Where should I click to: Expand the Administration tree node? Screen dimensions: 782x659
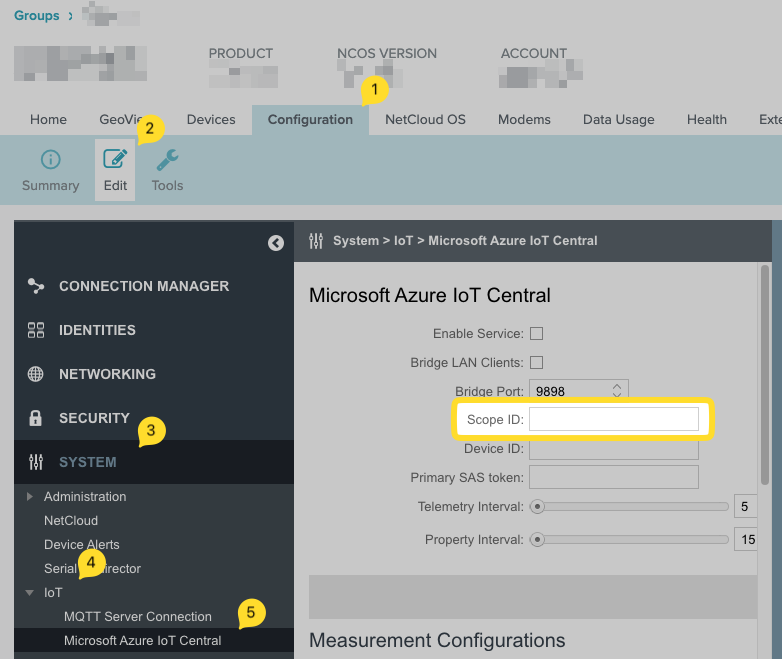coord(30,496)
